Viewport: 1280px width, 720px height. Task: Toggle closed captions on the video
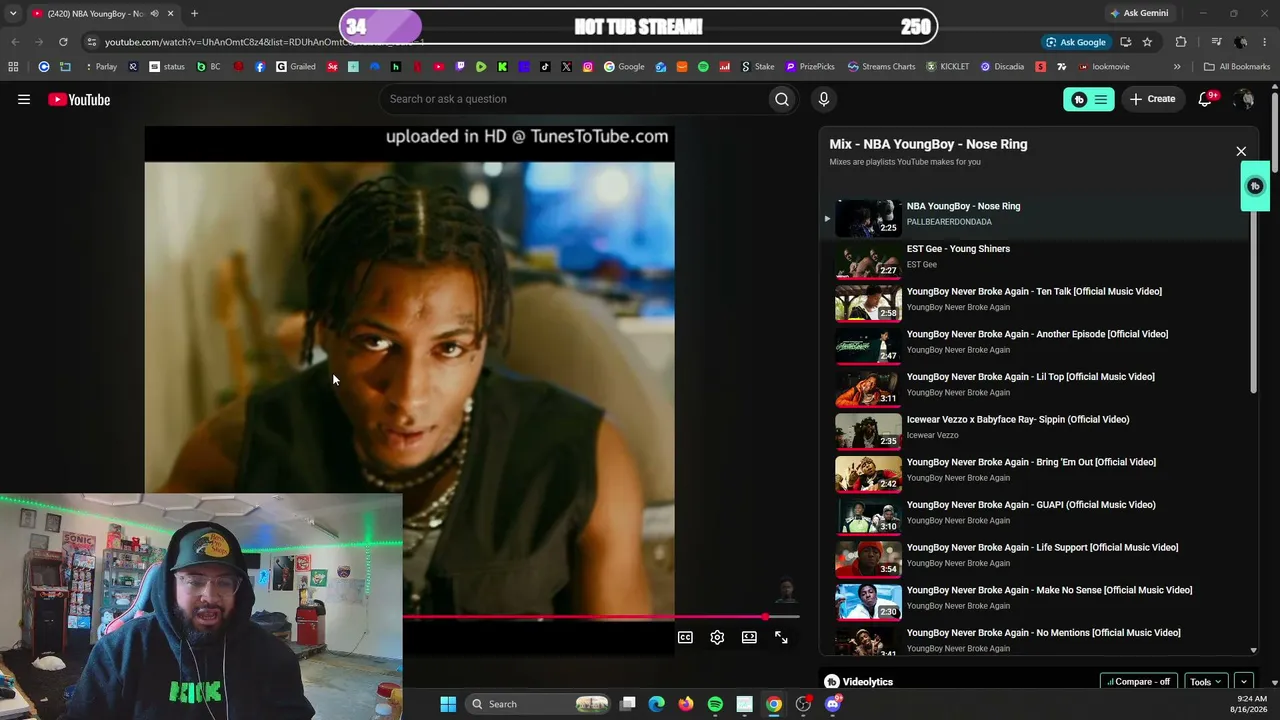685,637
